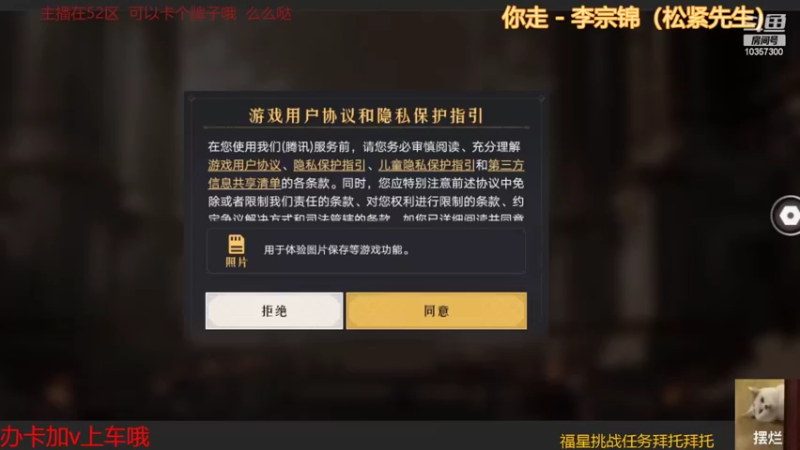Screen dimensions: 800x450
Task: Click the room number 10357300
Action: (763, 52)
